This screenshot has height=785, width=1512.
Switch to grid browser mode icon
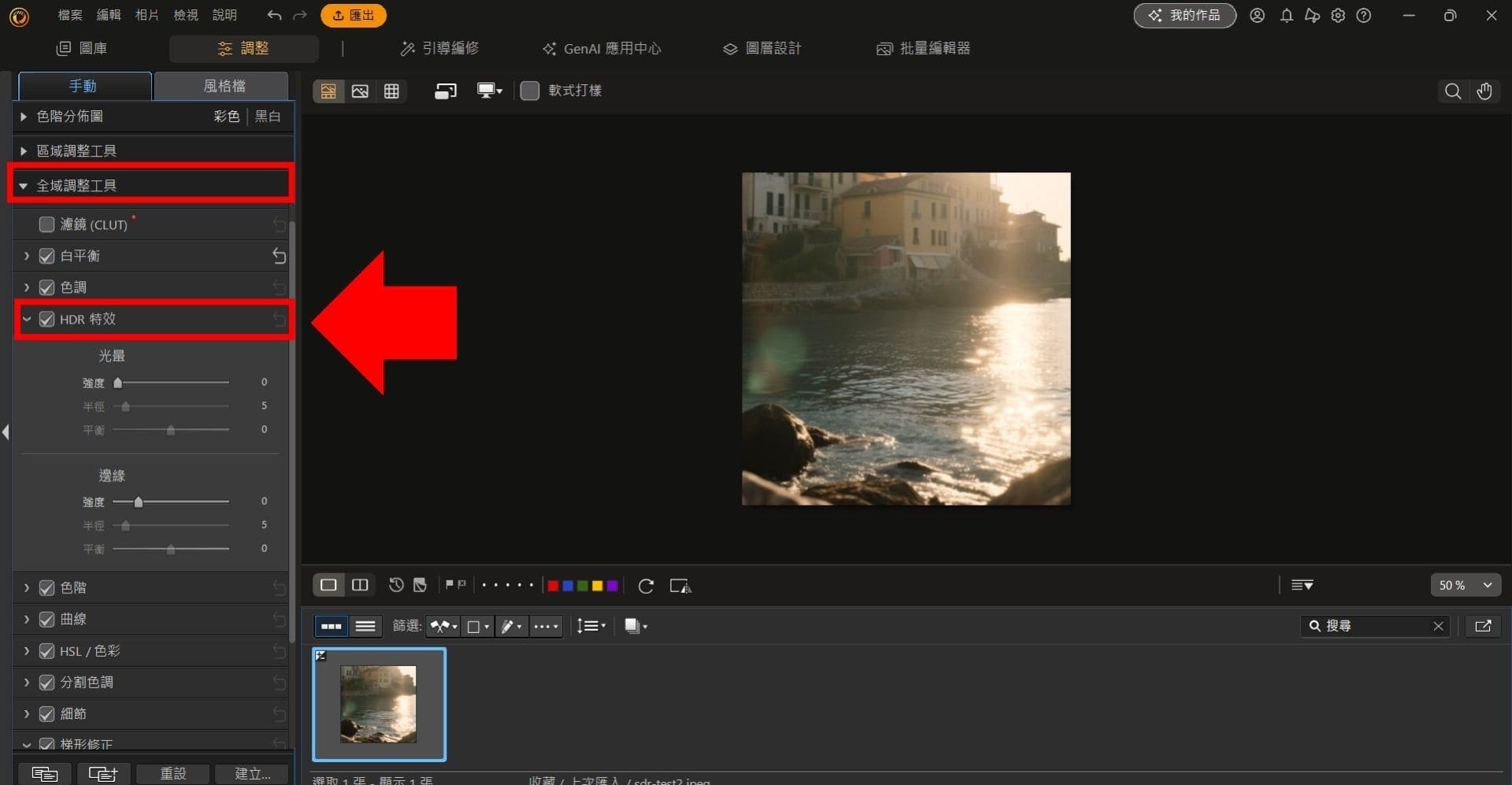pos(391,91)
